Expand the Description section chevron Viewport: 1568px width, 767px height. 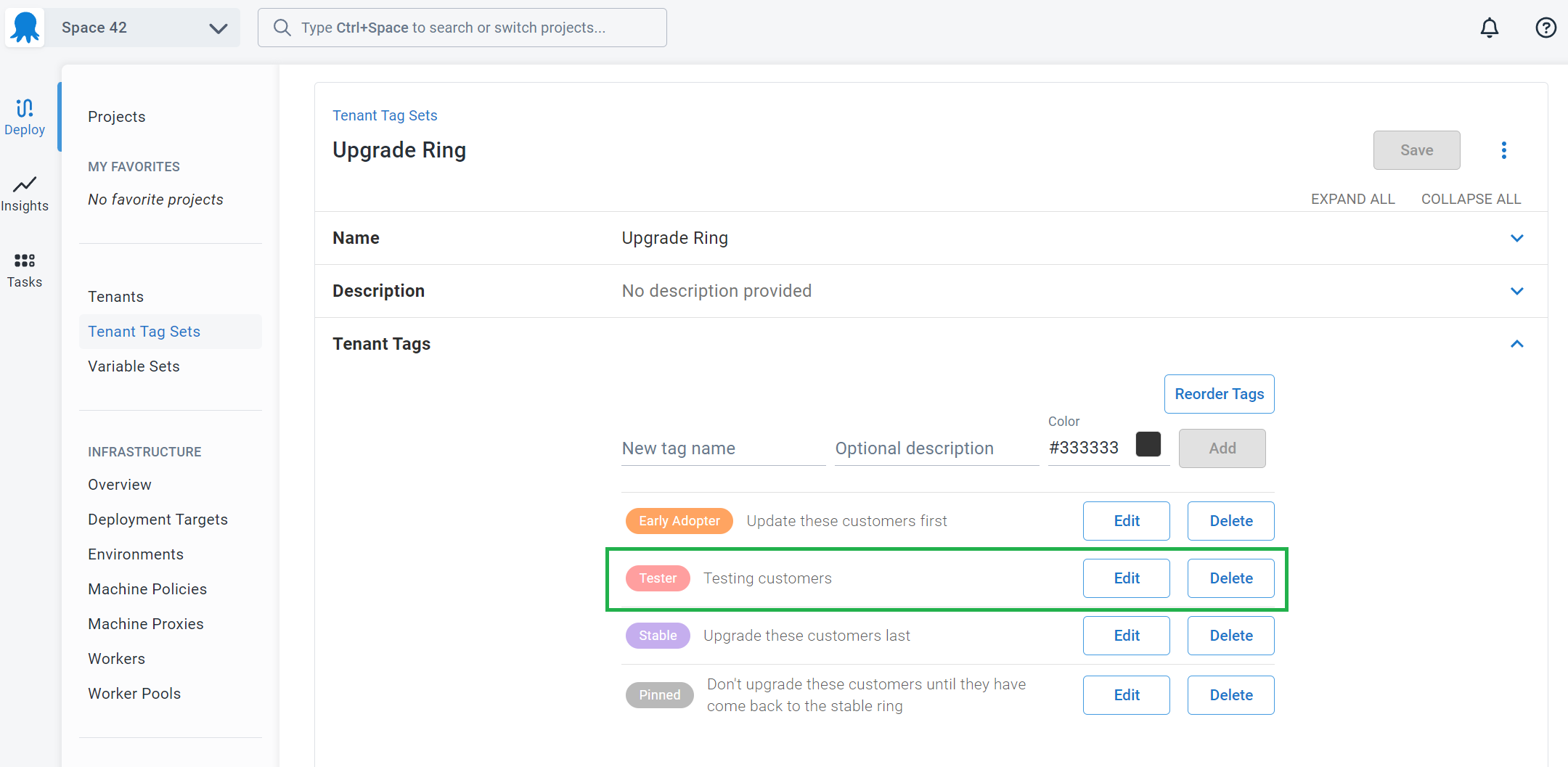[1516, 291]
